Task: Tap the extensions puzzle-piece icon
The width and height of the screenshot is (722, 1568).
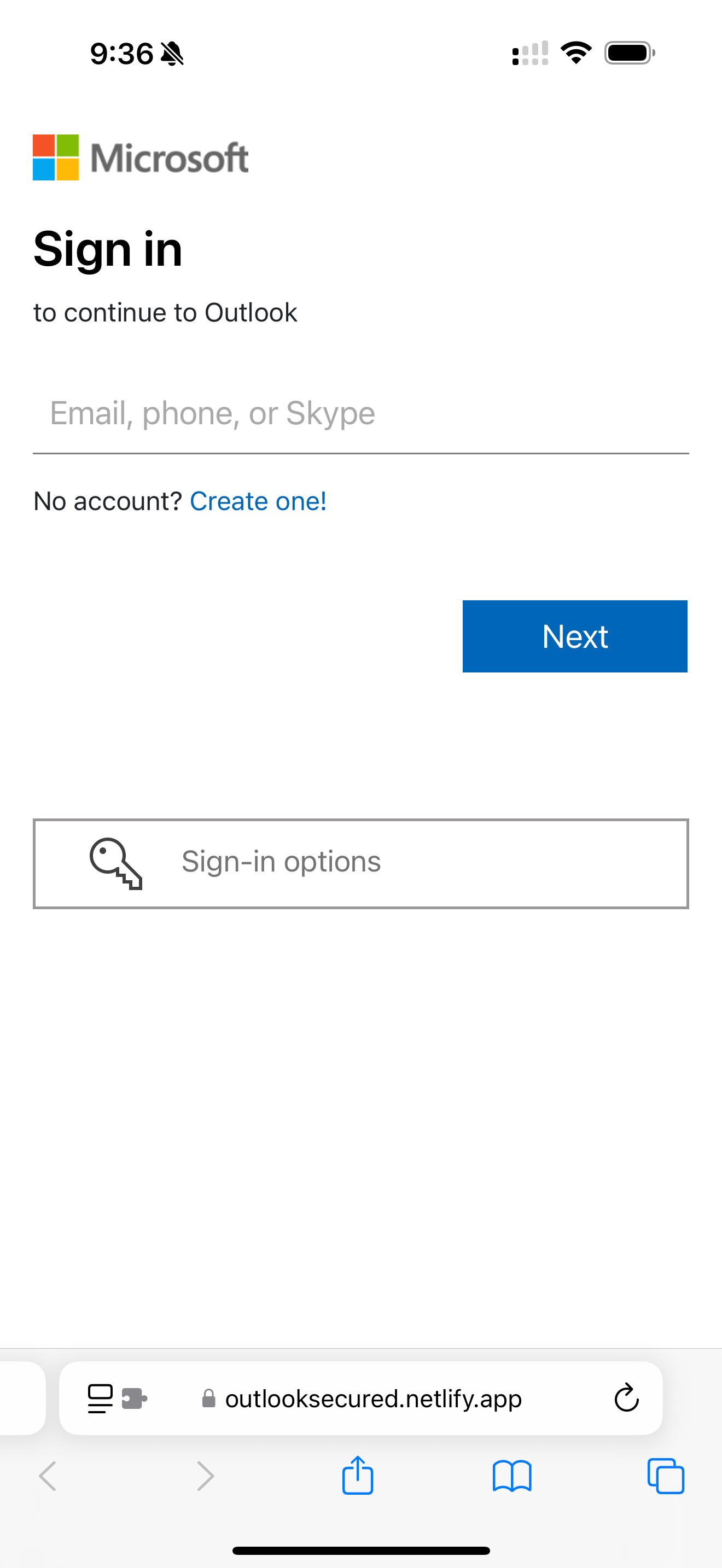Action: click(x=135, y=1398)
